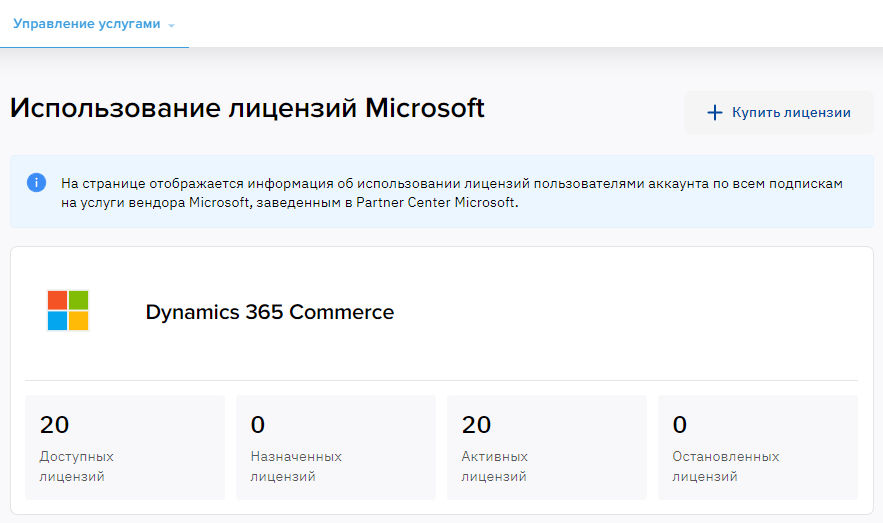
Task: Open the Активных лицензий tile showing 20
Action: click(547, 448)
